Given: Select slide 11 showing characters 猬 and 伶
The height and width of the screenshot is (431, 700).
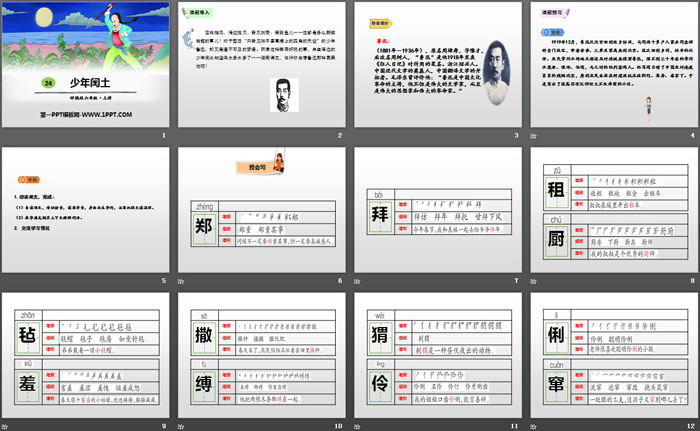Looking at the screenshot, I should point(438,356).
